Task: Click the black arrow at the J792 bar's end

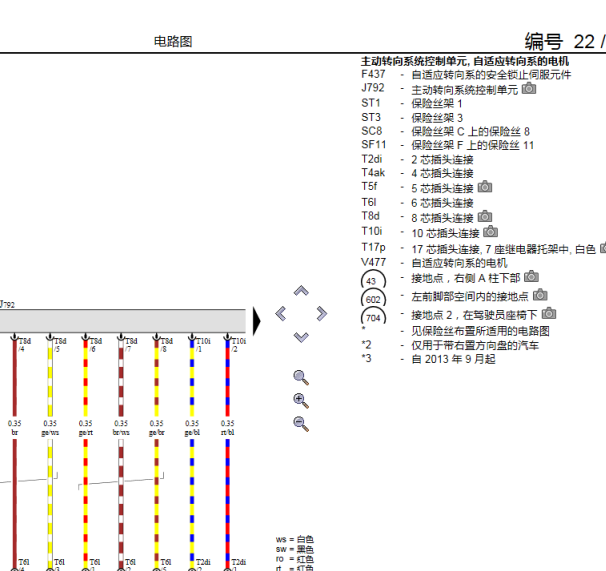Action: click(257, 320)
